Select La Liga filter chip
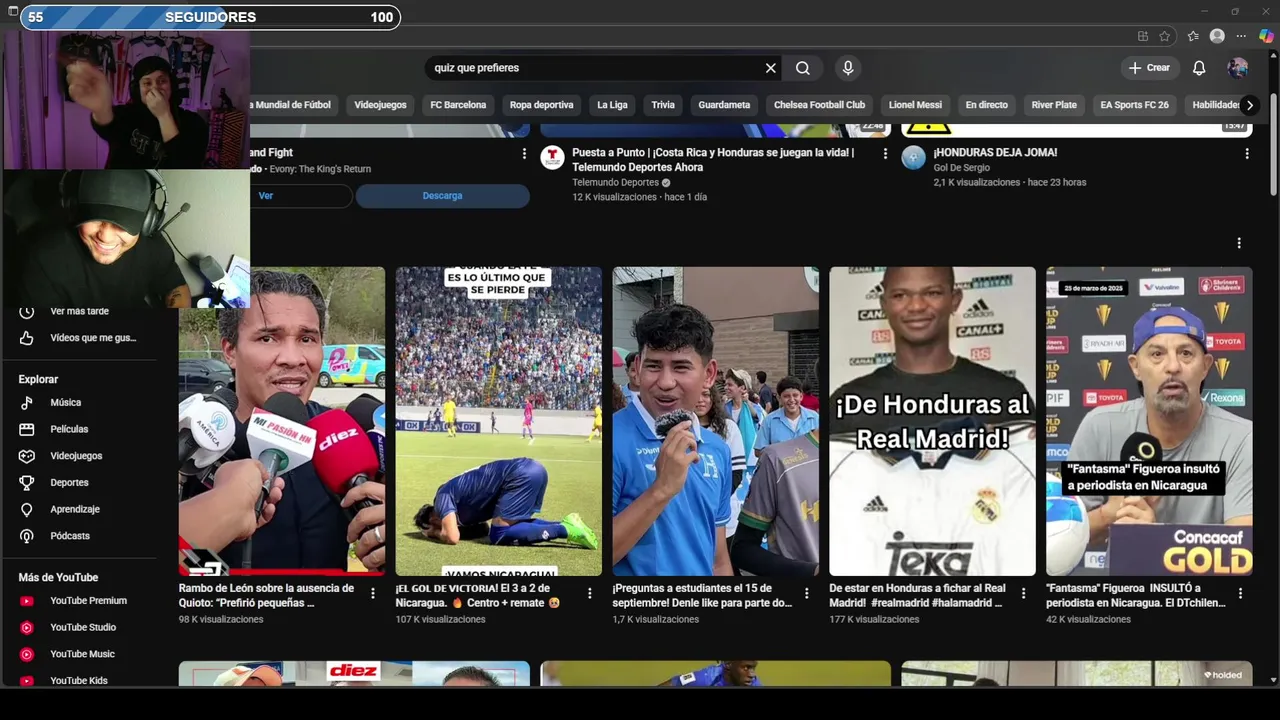 [612, 105]
